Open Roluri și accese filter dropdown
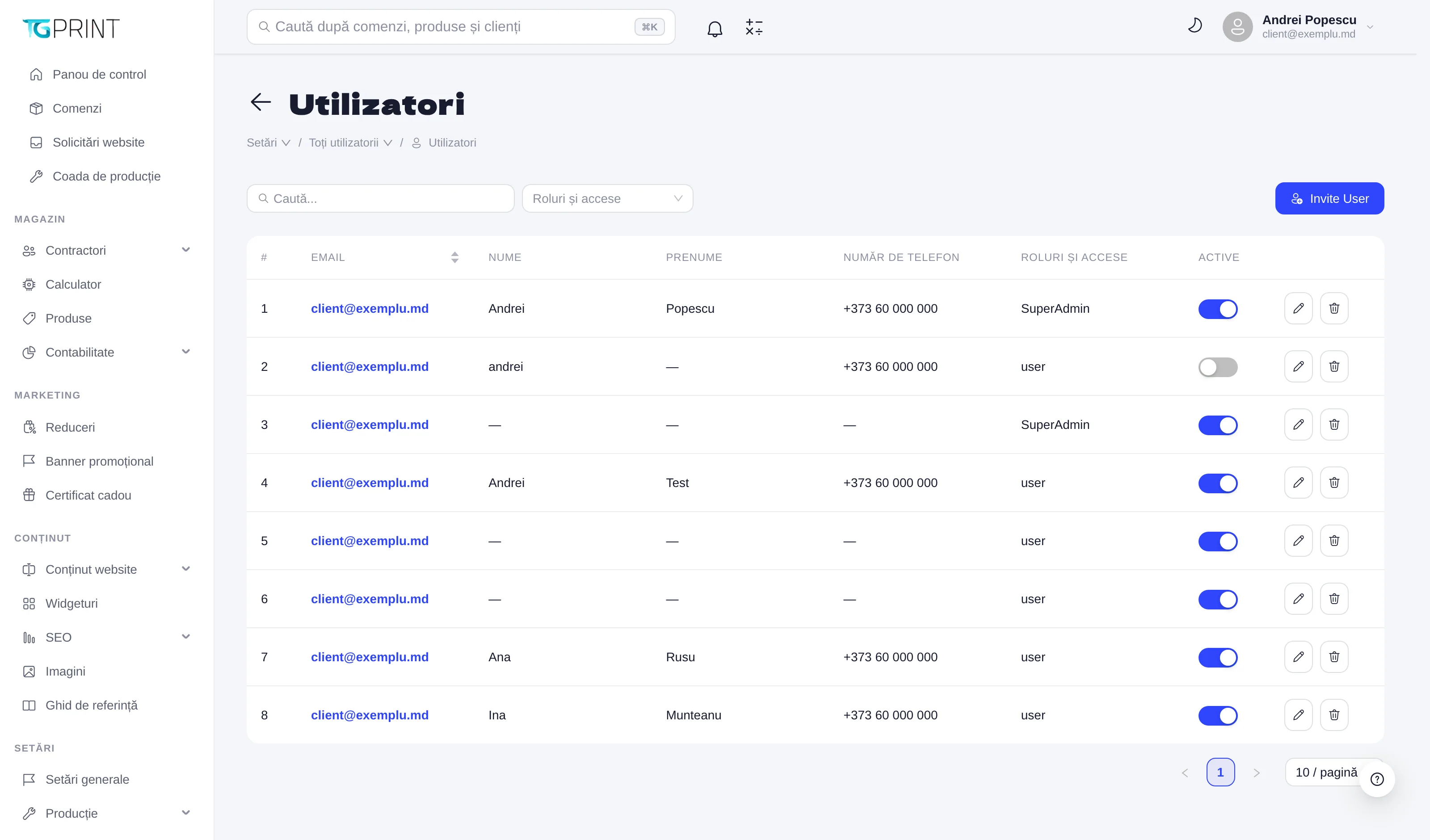 (607, 199)
